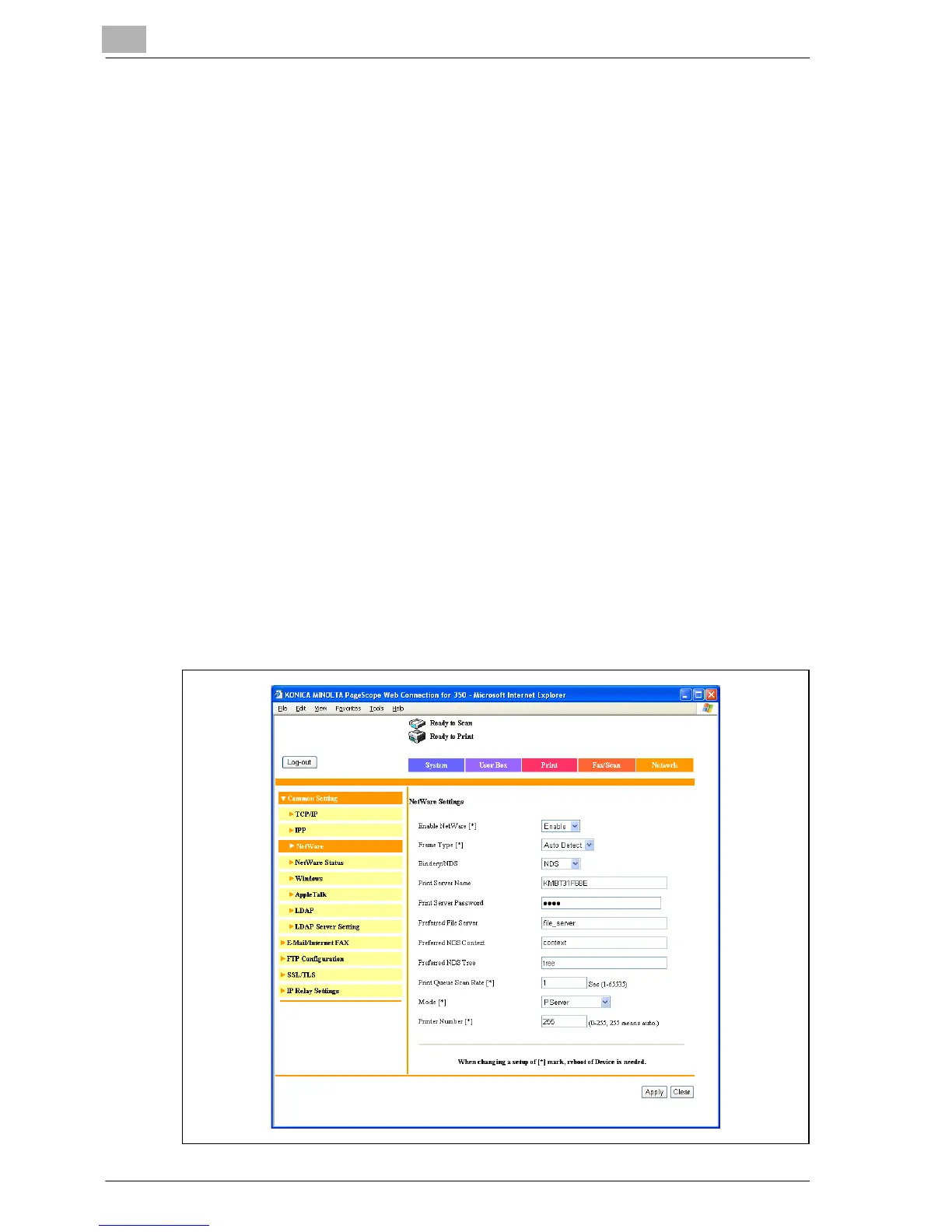
Task: Switch to the Fax/Scan tab
Action: (x=607, y=765)
